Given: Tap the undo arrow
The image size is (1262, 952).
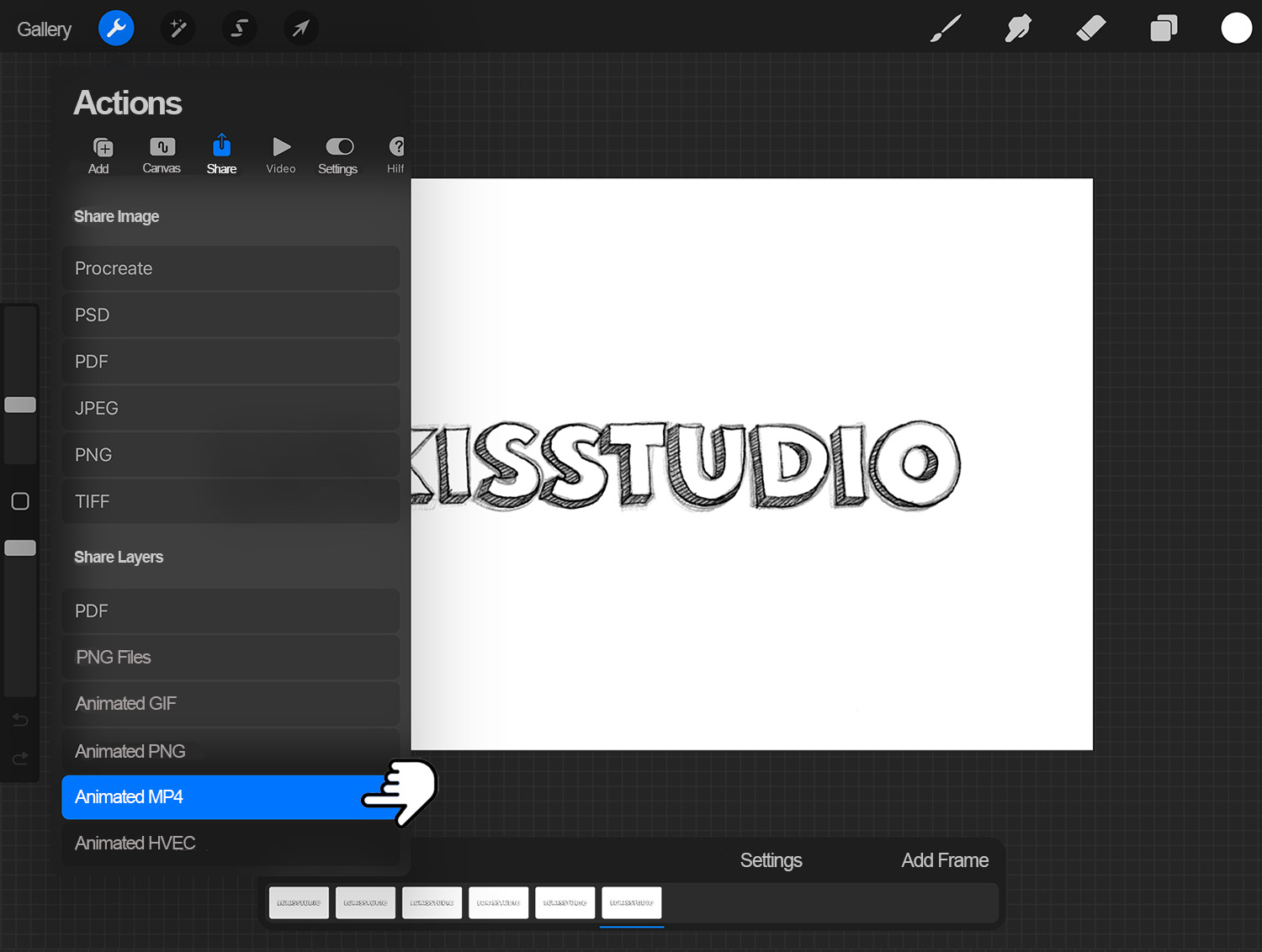Looking at the screenshot, I should point(19,720).
